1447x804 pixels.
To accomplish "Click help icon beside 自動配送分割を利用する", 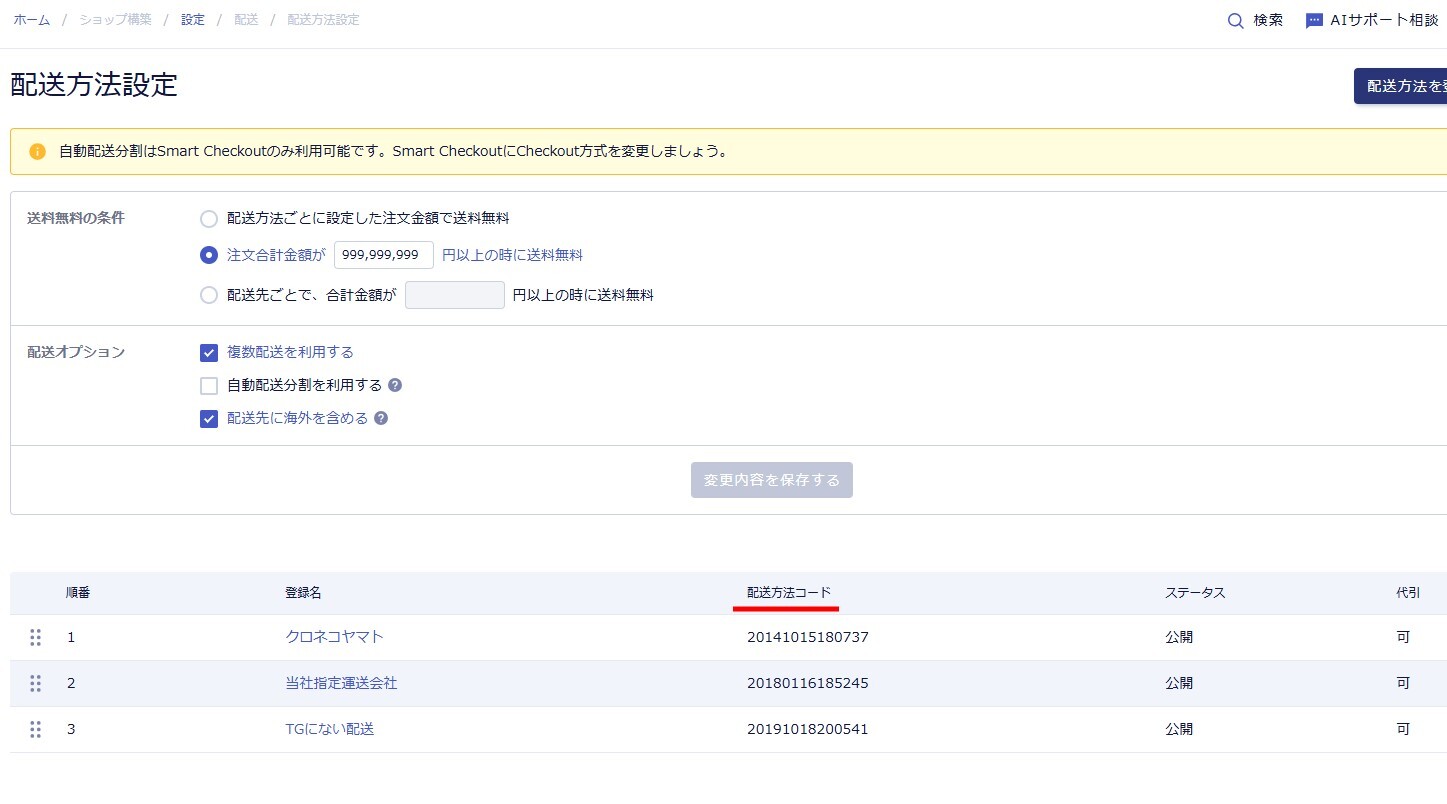I will (395, 385).
